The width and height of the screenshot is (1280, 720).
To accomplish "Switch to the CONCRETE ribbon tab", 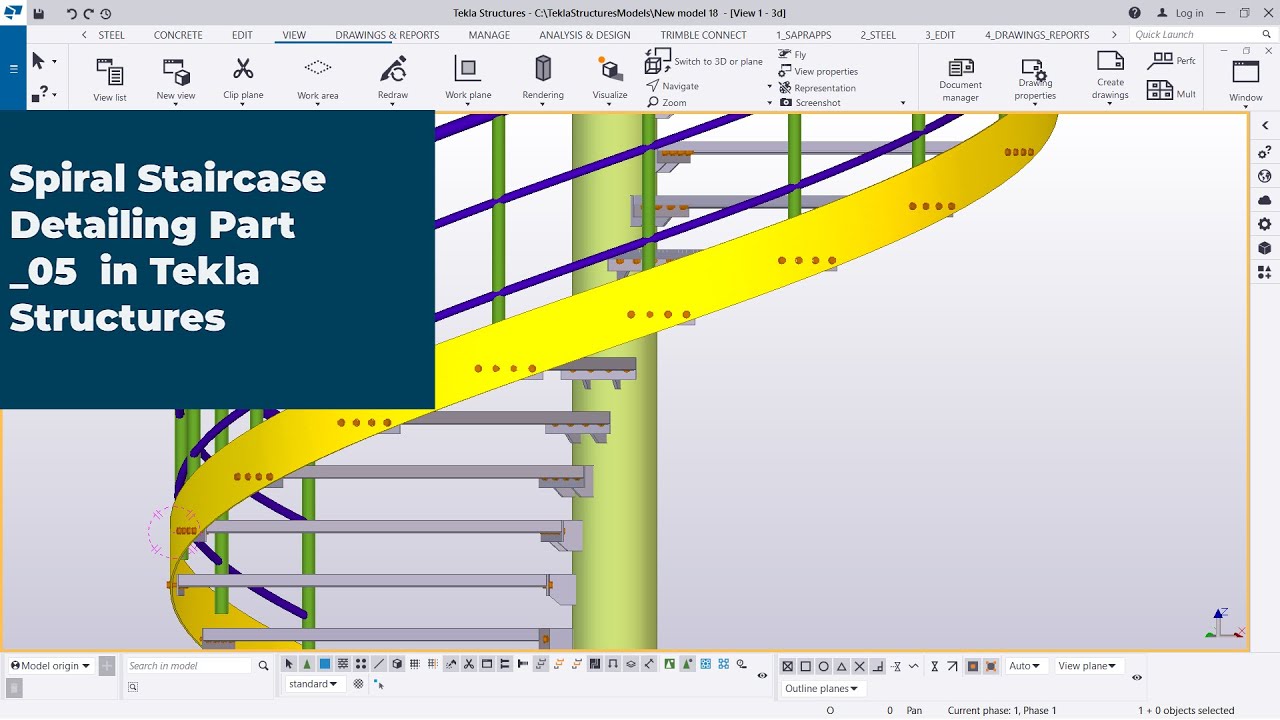I will (x=178, y=35).
